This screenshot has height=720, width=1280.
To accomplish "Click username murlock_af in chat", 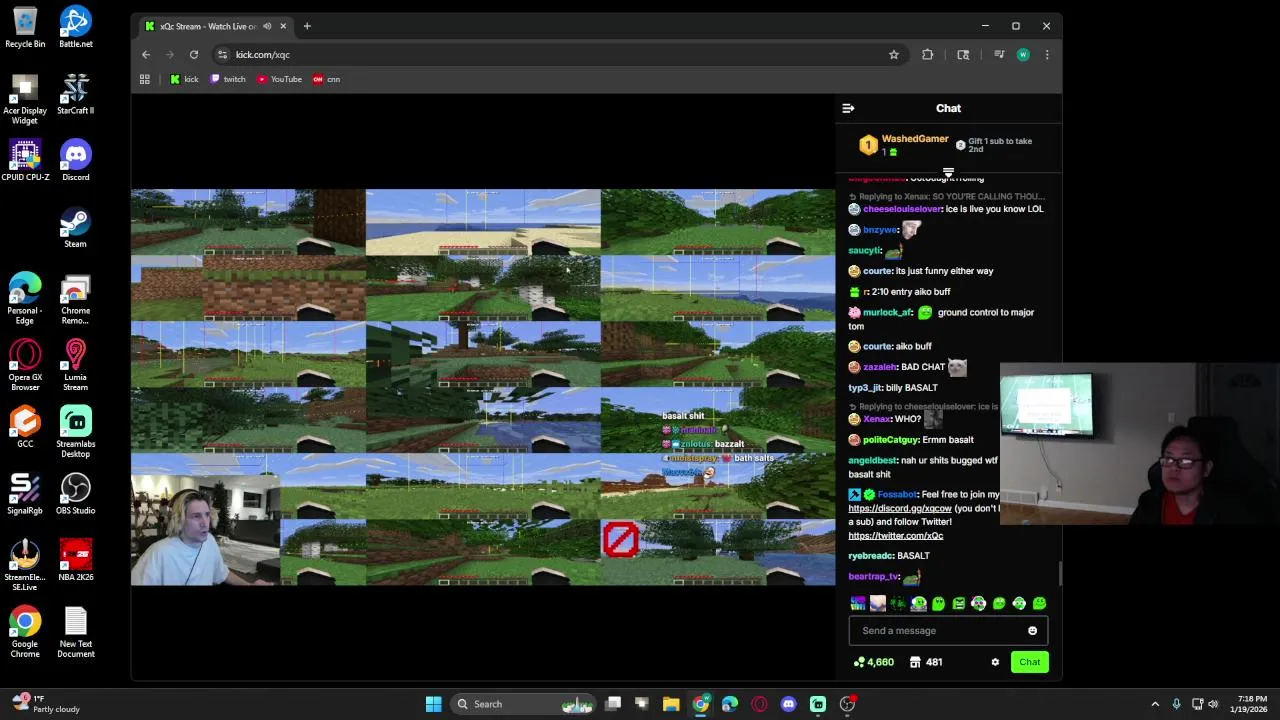I will pos(887,312).
